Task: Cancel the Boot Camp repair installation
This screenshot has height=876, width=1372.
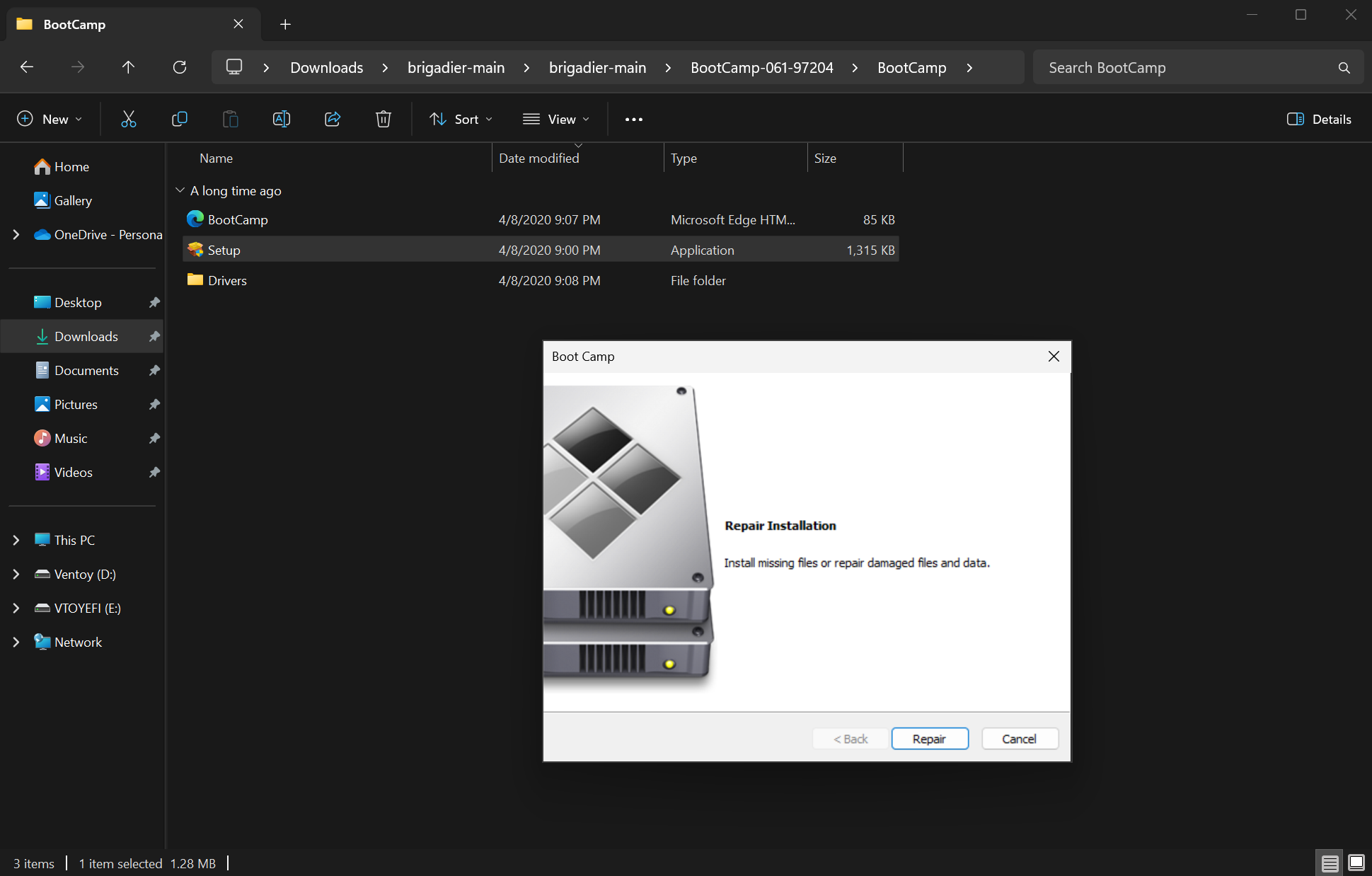Action: click(1020, 738)
